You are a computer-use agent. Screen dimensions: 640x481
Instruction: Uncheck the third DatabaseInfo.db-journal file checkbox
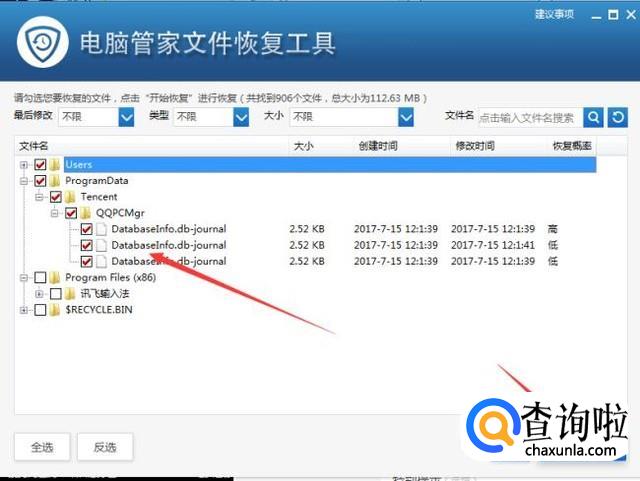coord(86,261)
